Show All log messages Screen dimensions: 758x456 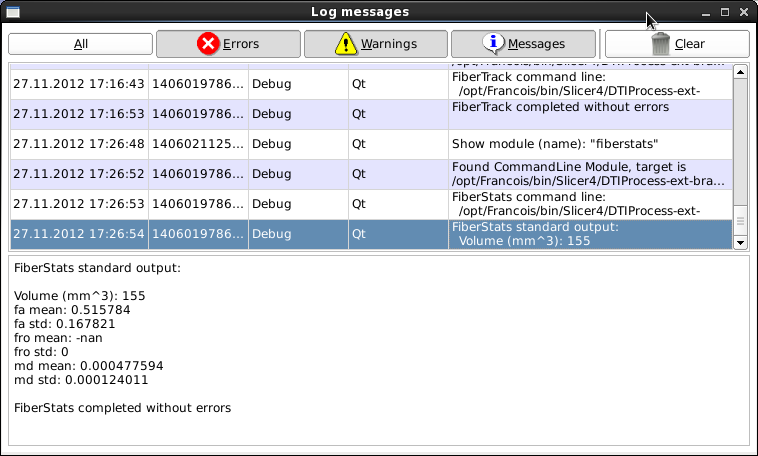coord(80,44)
